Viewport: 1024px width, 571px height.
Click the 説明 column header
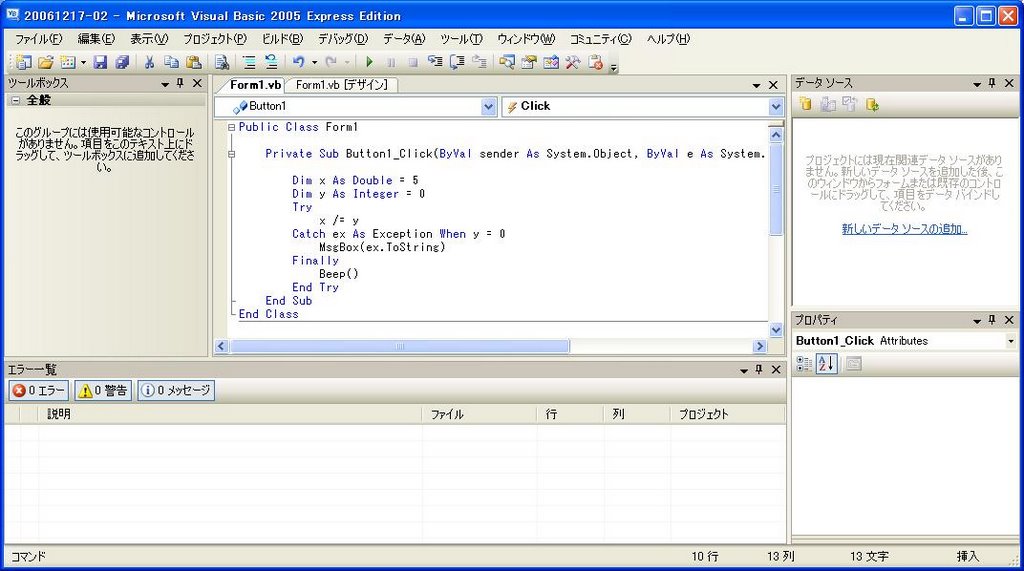click(x=230, y=414)
